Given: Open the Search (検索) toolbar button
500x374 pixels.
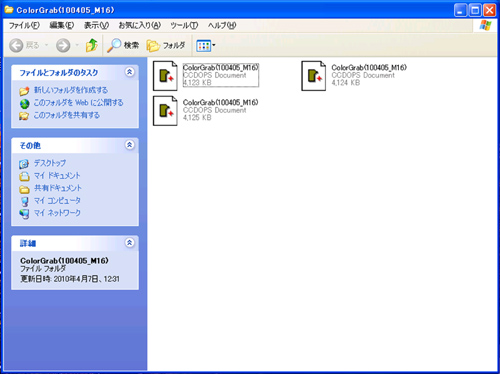Looking at the screenshot, I should pos(123,45).
